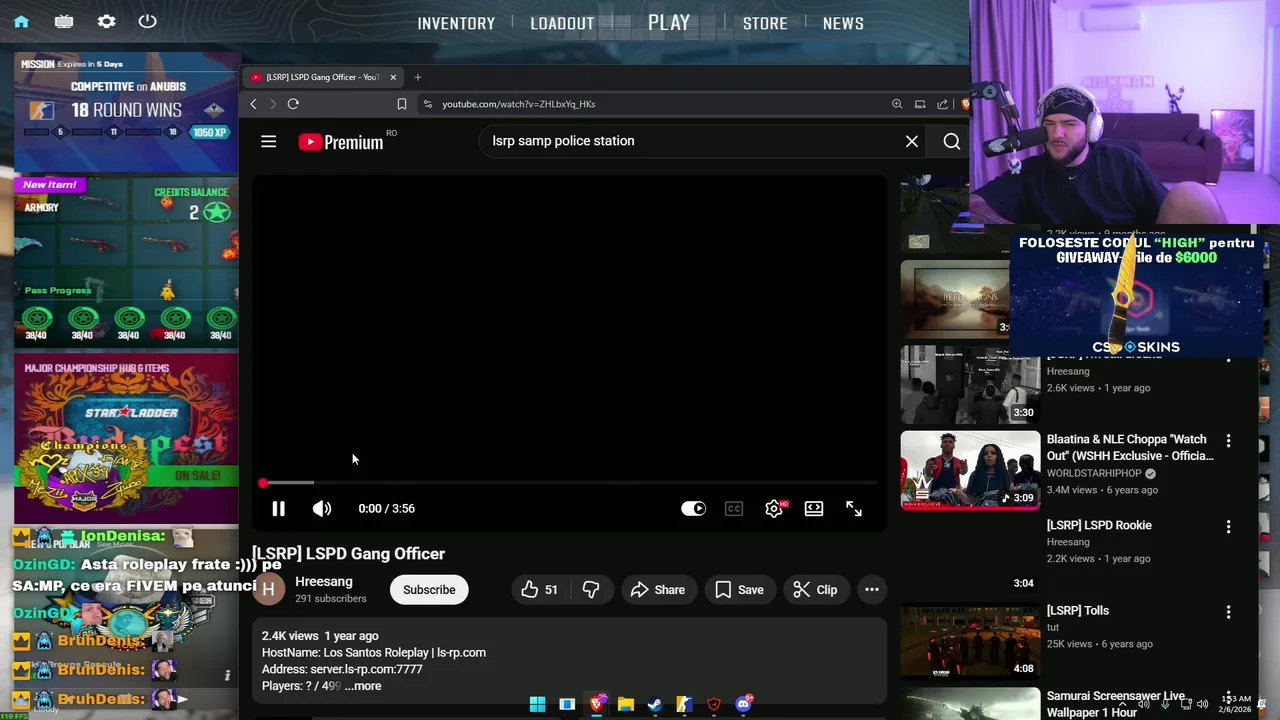Save the video to playlist
Image resolution: width=1280 pixels, height=720 pixels.
tap(739, 590)
